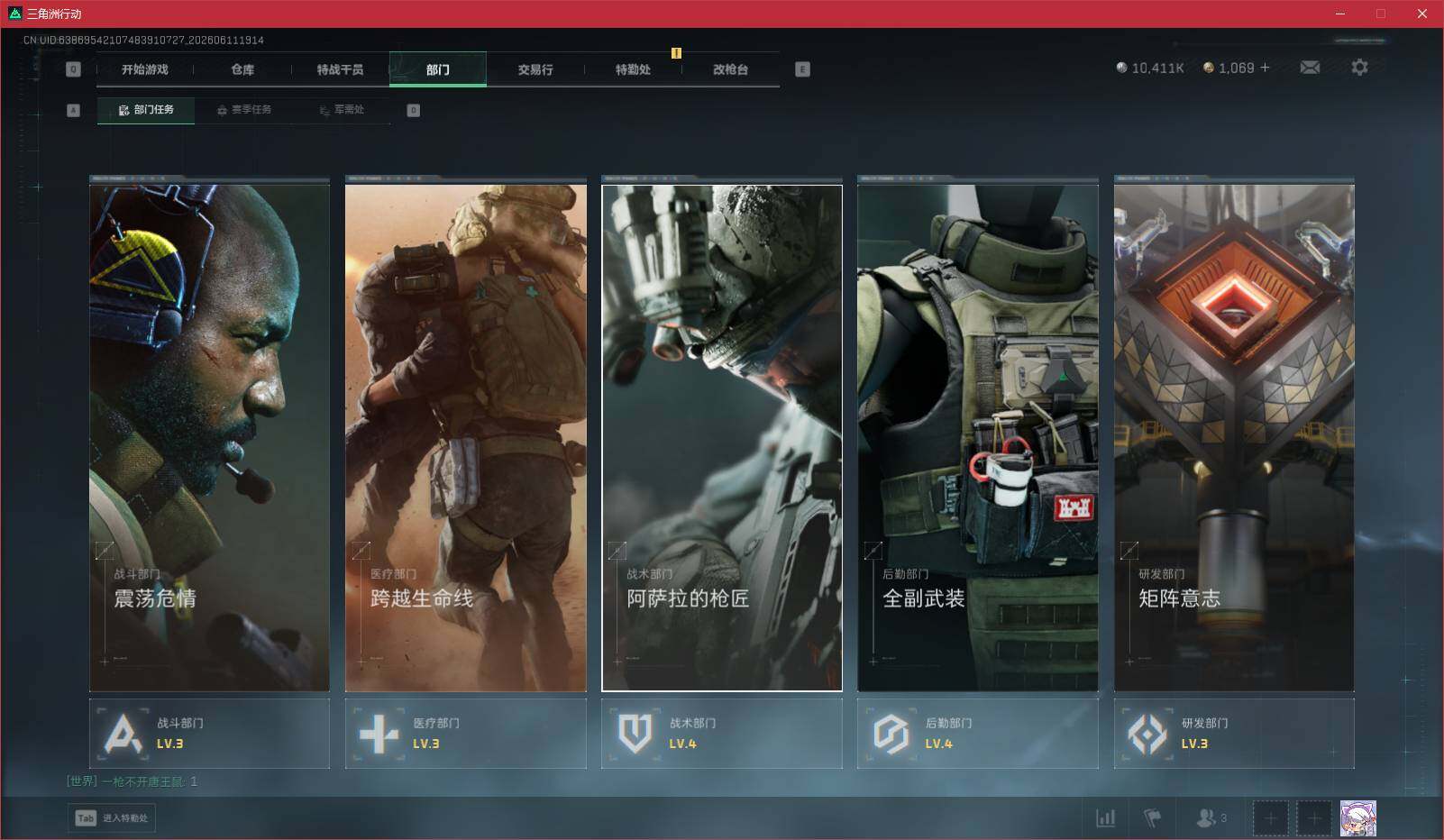The width and height of the screenshot is (1444, 840).
Task: Open the 跨越生命线 medical department card
Action: [x=466, y=438]
